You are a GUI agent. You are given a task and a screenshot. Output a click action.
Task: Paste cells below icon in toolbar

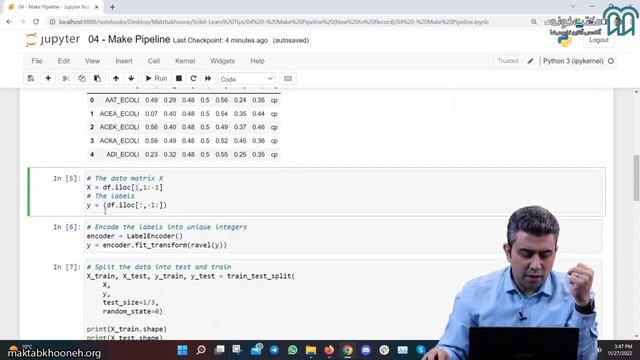97,78
